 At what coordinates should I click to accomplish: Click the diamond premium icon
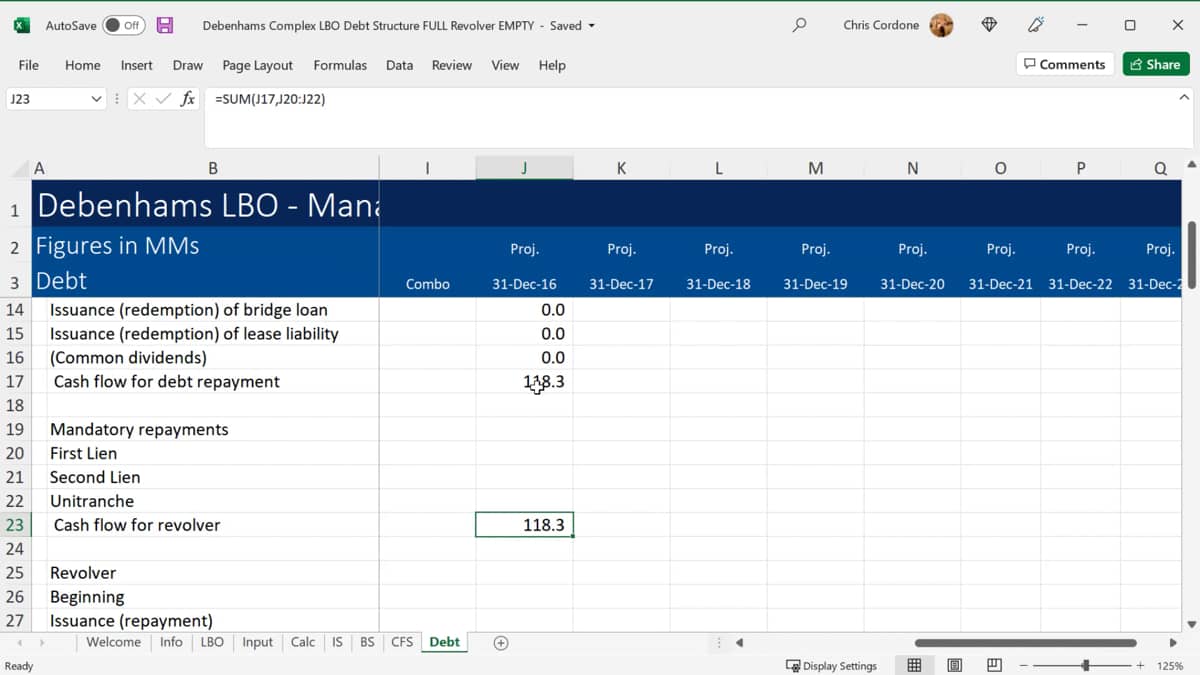989,25
